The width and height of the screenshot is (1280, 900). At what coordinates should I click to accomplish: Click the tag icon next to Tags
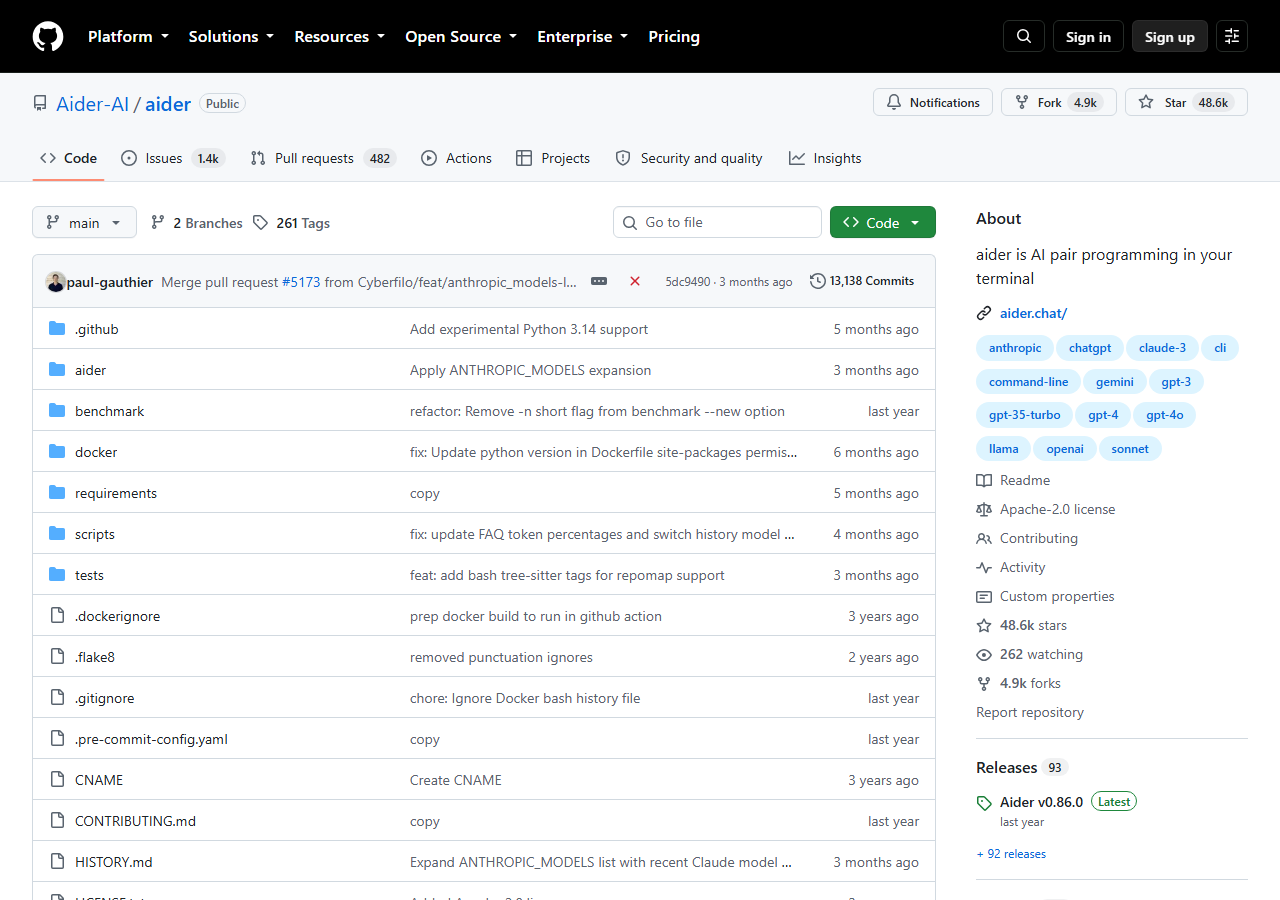pos(260,223)
